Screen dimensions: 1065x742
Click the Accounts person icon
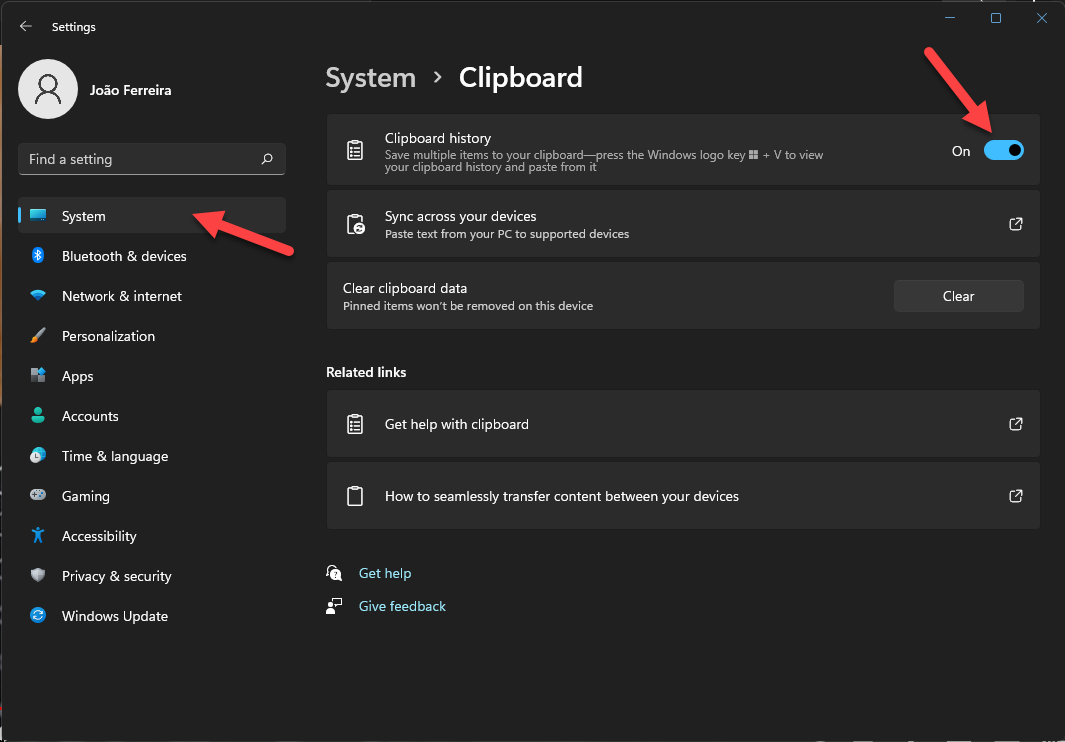38,416
